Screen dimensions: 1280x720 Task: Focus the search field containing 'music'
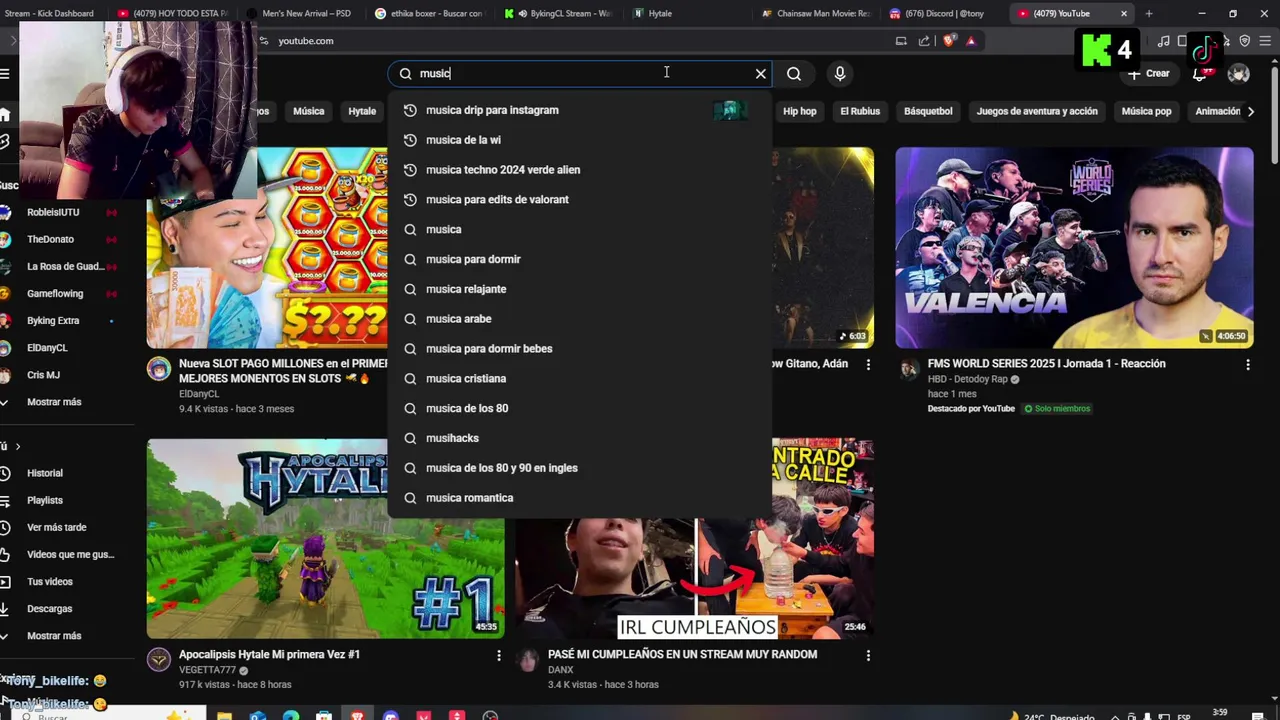[x=580, y=73]
